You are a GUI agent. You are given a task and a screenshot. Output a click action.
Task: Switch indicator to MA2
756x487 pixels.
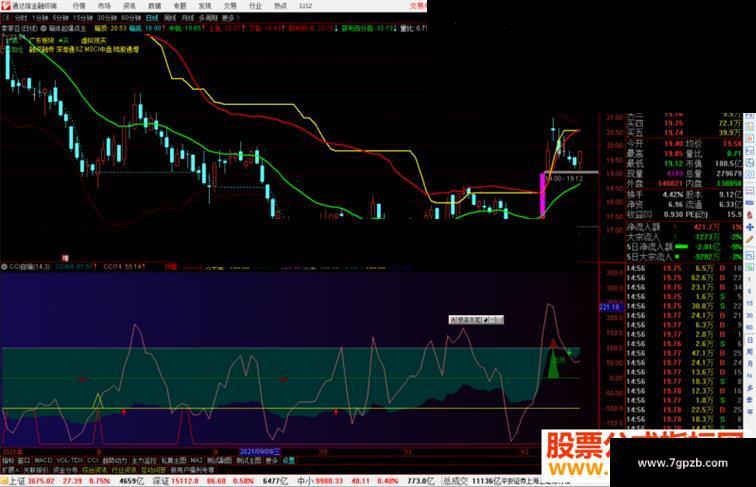pyautogui.click(x=196, y=460)
